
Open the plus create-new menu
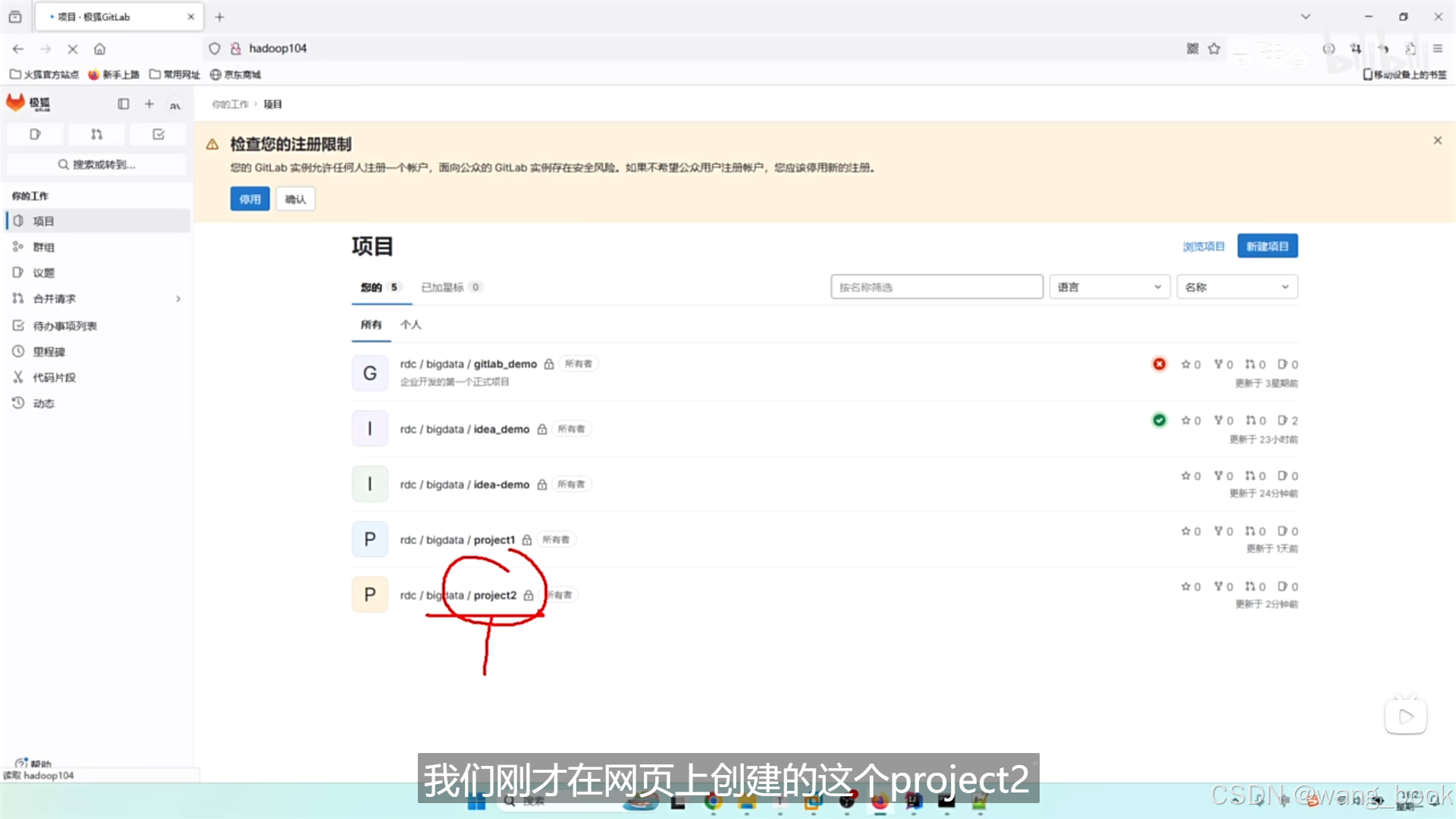[149, 104]
